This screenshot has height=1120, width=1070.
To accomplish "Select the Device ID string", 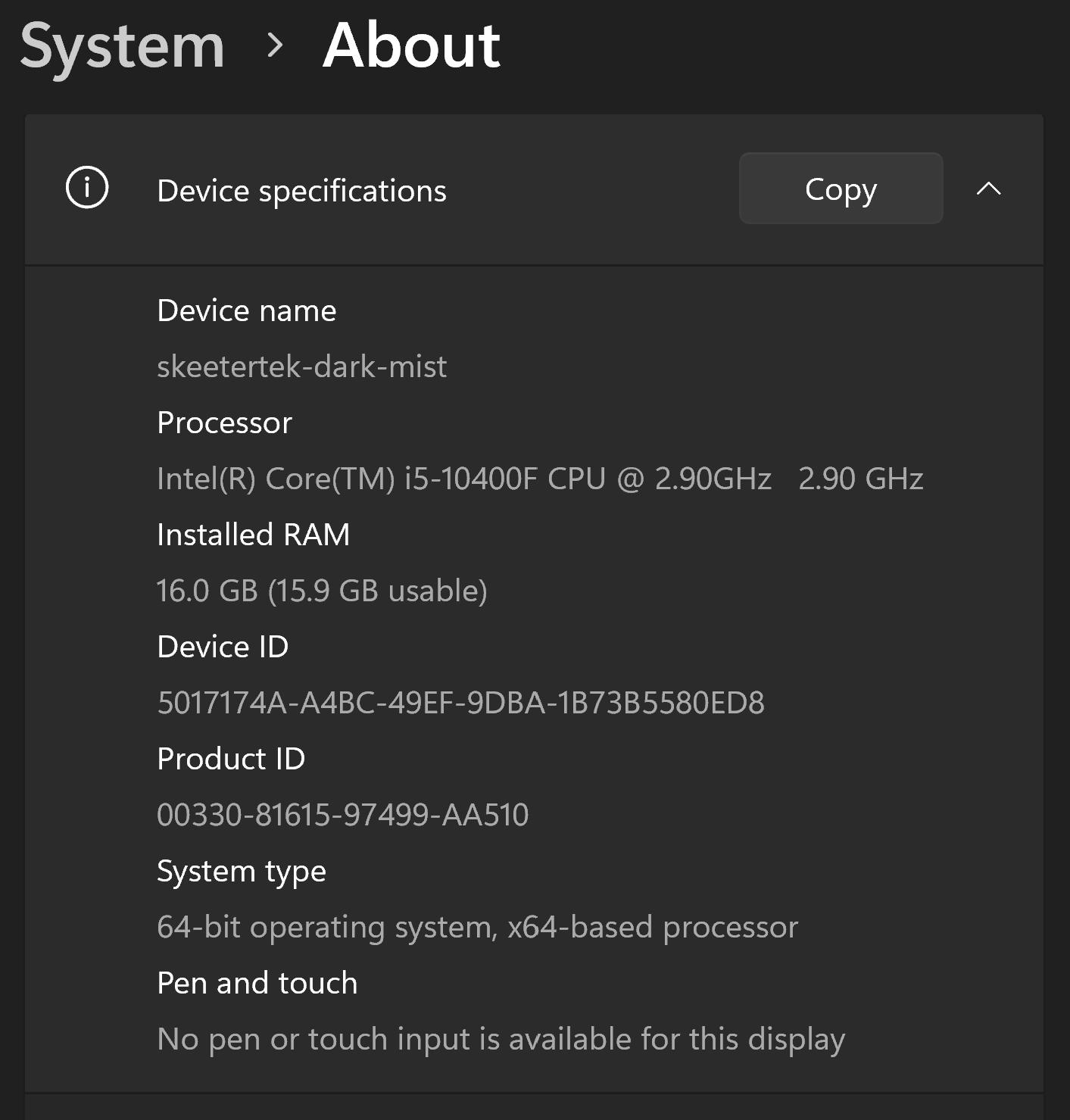I will pyautogui.click(x=462, y=703).
